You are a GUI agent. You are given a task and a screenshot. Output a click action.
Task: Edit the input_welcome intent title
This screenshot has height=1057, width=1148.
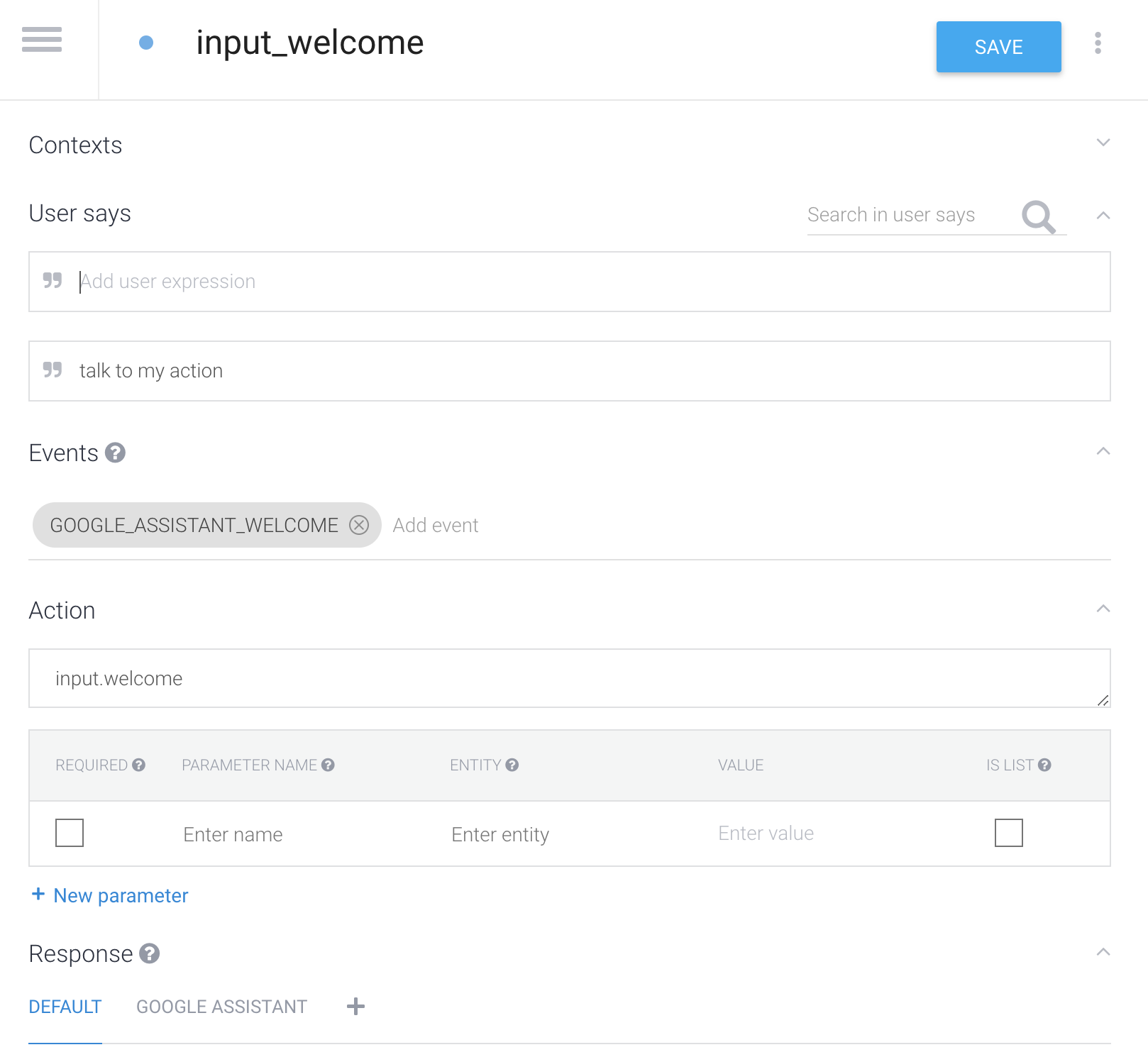tap(310, 43)
